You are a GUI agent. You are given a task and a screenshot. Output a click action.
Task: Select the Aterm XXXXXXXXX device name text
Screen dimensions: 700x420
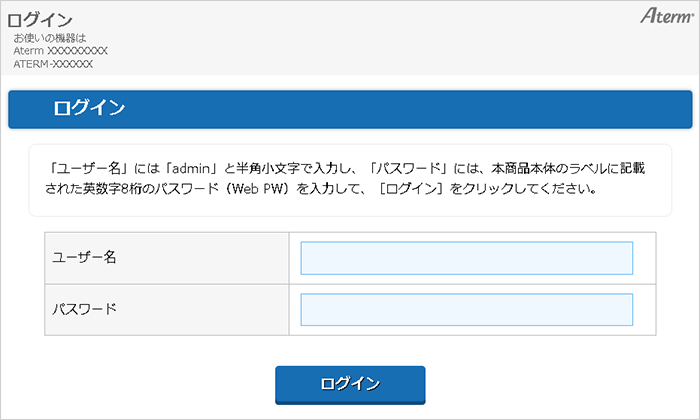click(61, 51)
